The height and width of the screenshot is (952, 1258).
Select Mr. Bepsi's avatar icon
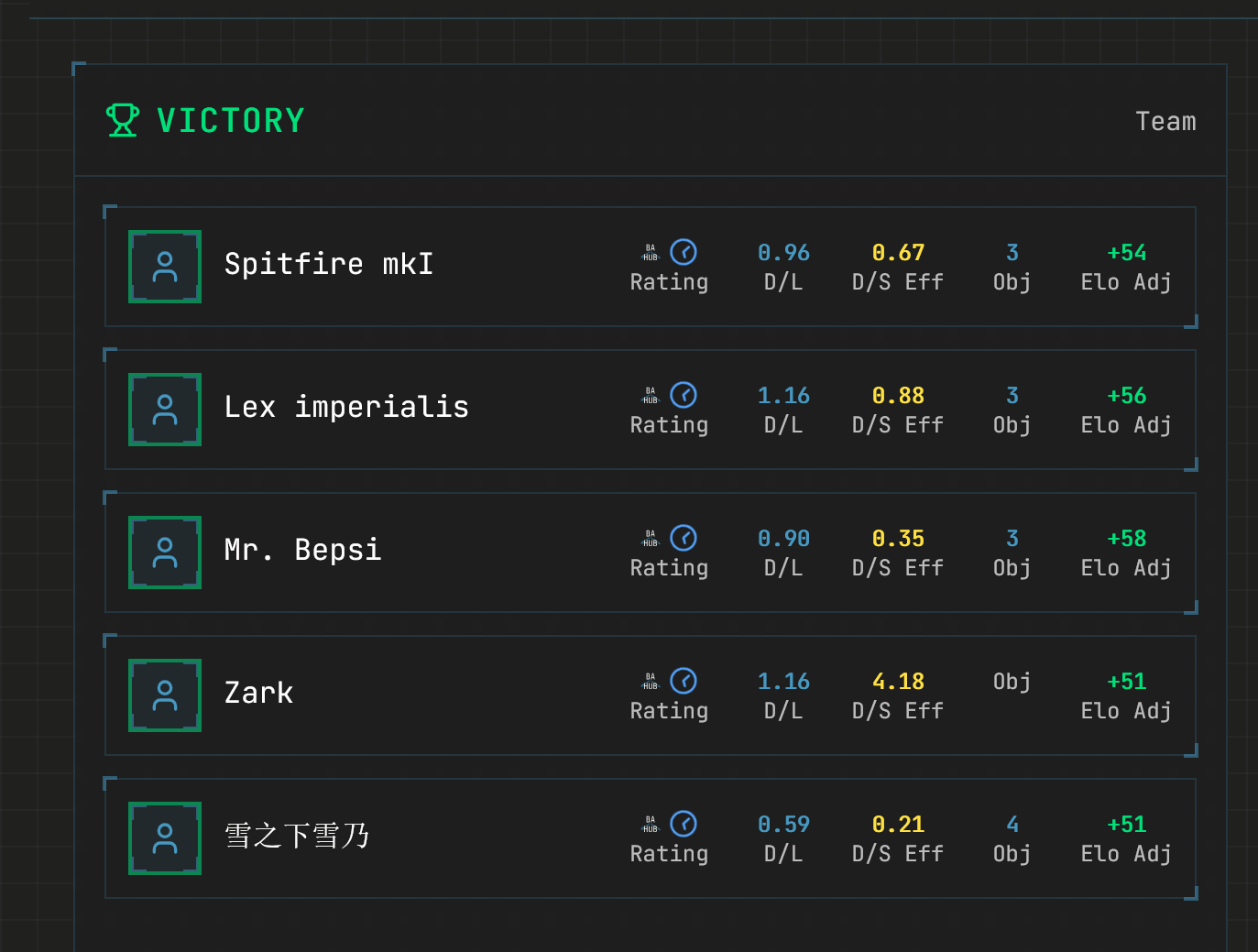165,553
